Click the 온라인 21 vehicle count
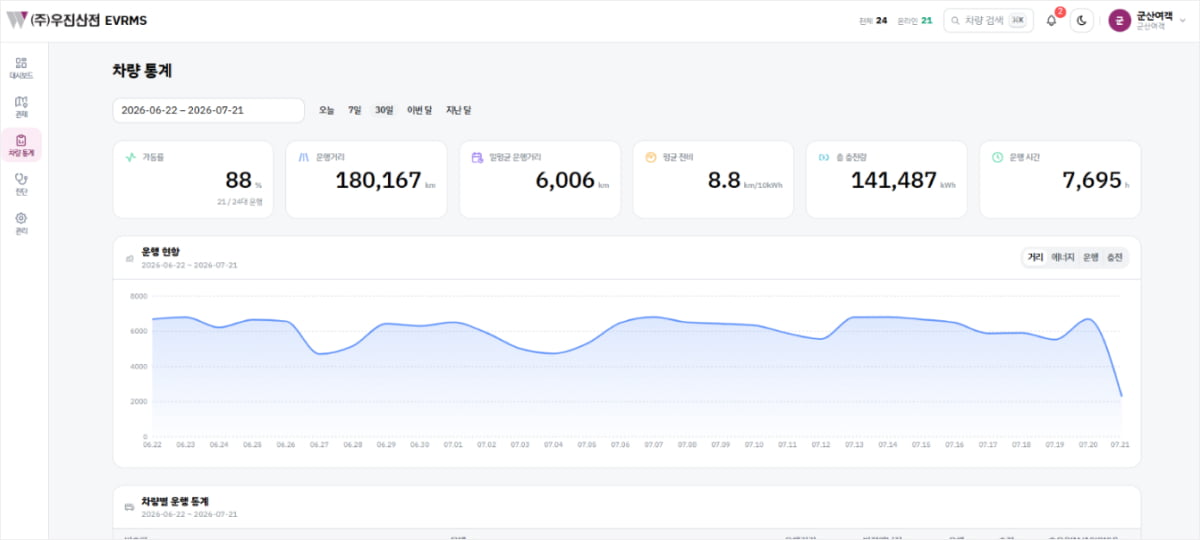1200x540 pixels. coord(915,20)
